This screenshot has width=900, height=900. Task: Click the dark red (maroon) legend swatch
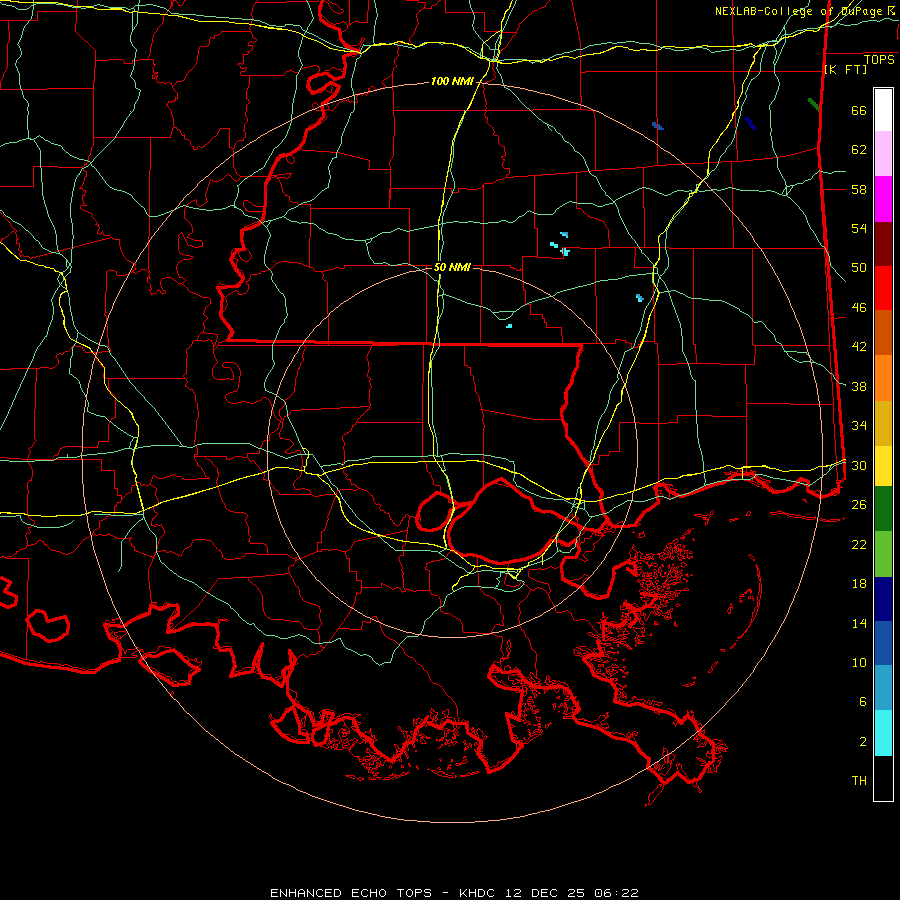pos(883,245)
